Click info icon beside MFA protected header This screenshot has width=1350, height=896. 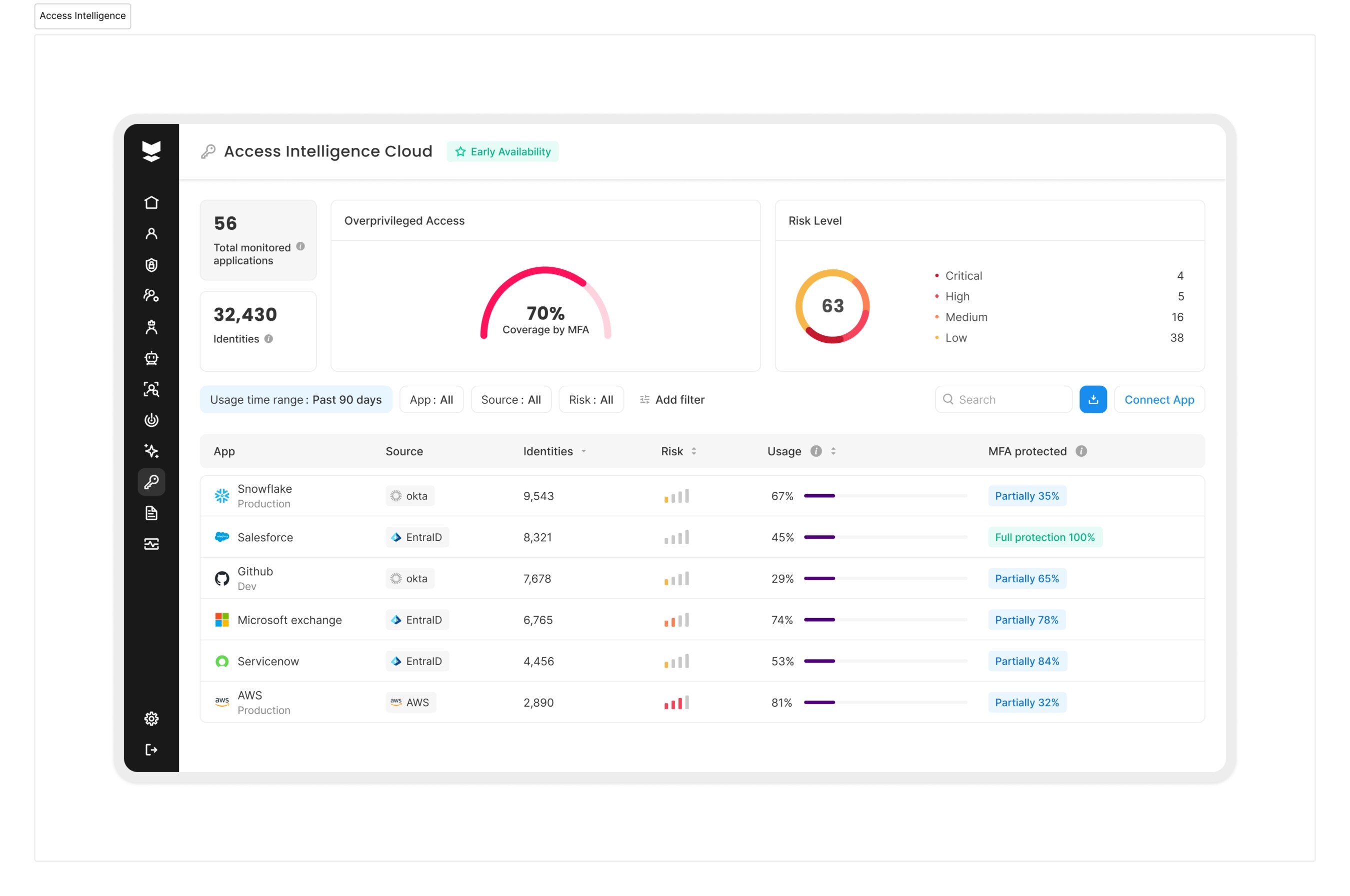tap(1080, 451)
